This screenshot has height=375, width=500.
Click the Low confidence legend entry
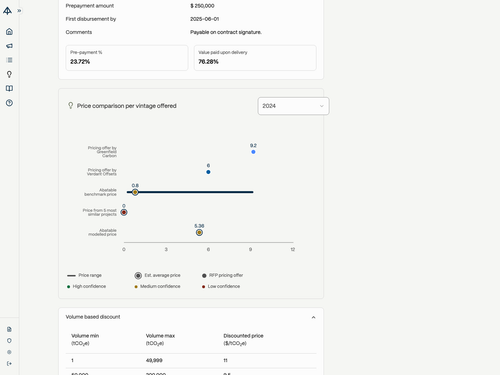[x=221, y=286]
